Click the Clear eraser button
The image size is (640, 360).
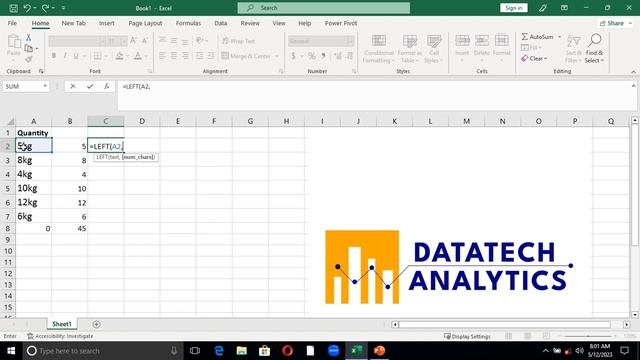(x=533, y=58)
